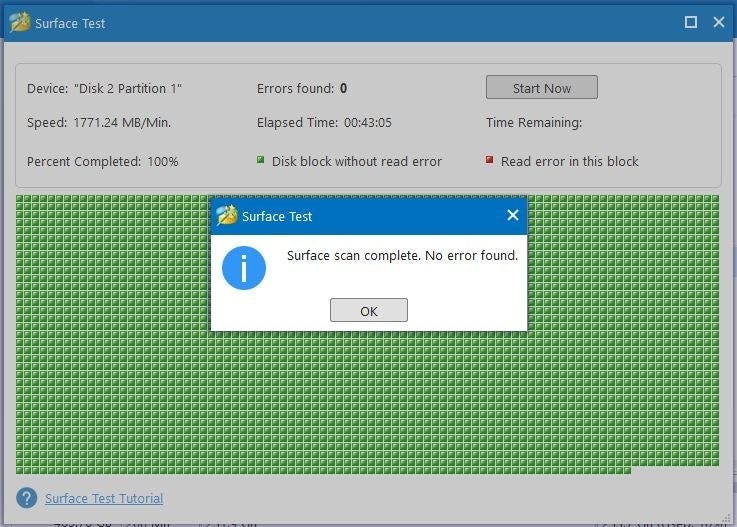737x527 pixels.
Task: Maximize the Surface Test main window
Action: [x=690, y=22]
